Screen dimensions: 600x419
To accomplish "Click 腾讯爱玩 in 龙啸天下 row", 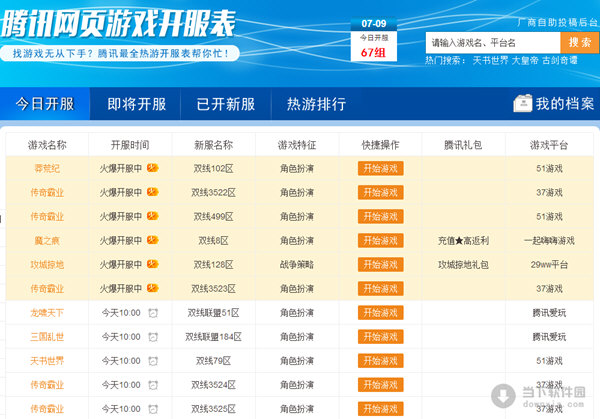I will click(x=549, y=313).
